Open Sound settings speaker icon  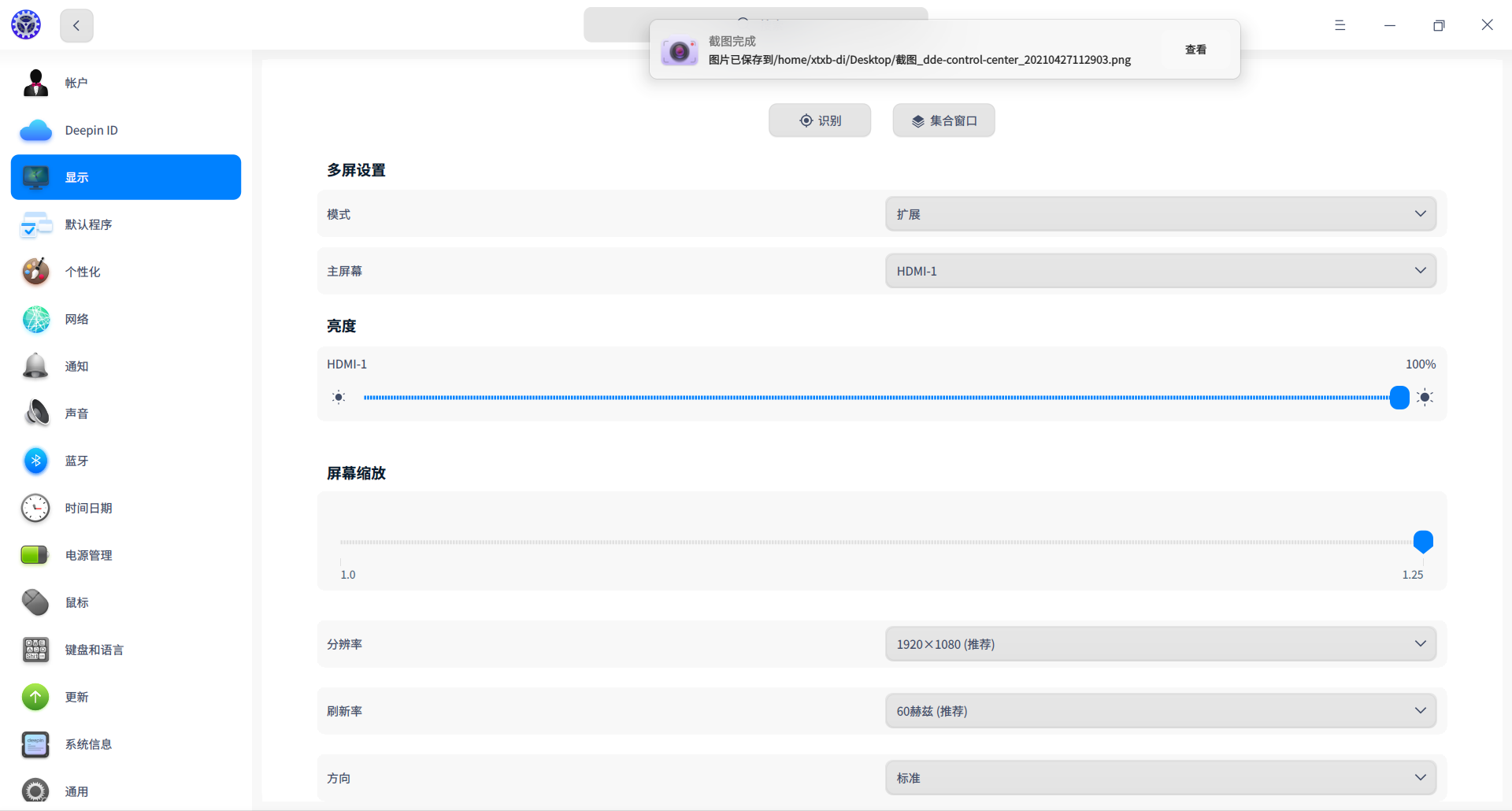click(36, 413)
